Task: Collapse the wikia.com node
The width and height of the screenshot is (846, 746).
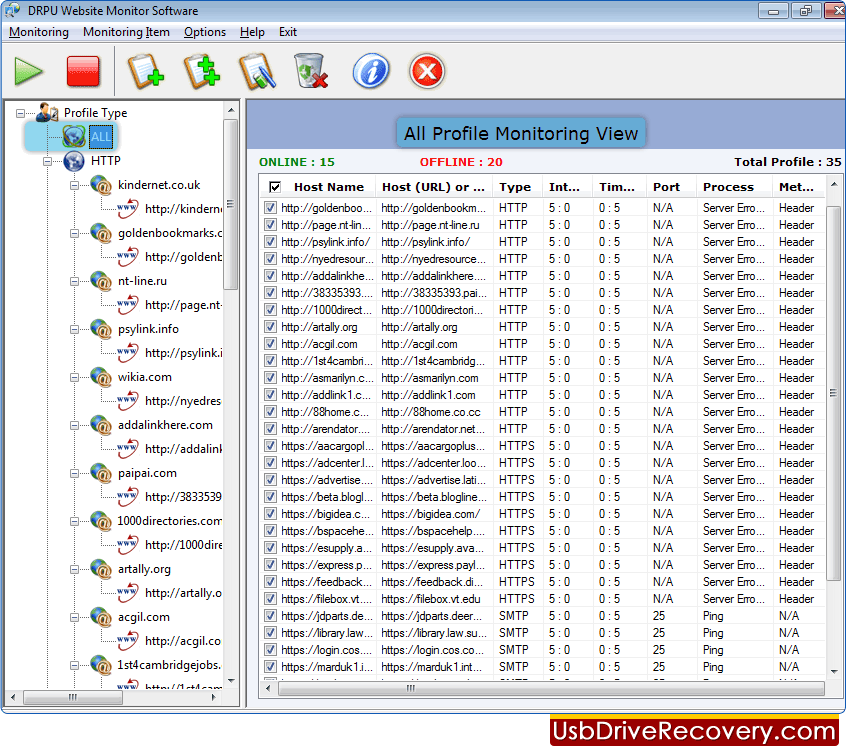Action: (x=74, y=377)
